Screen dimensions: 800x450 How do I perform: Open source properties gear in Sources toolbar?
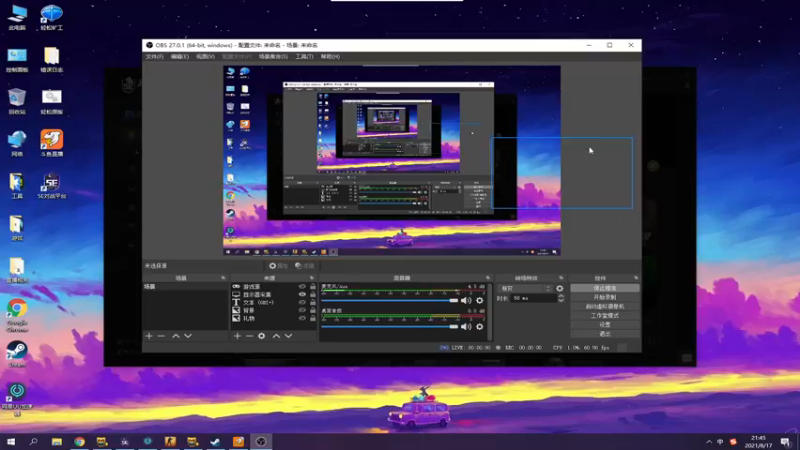pyautogui.click(x=262, y=336)
